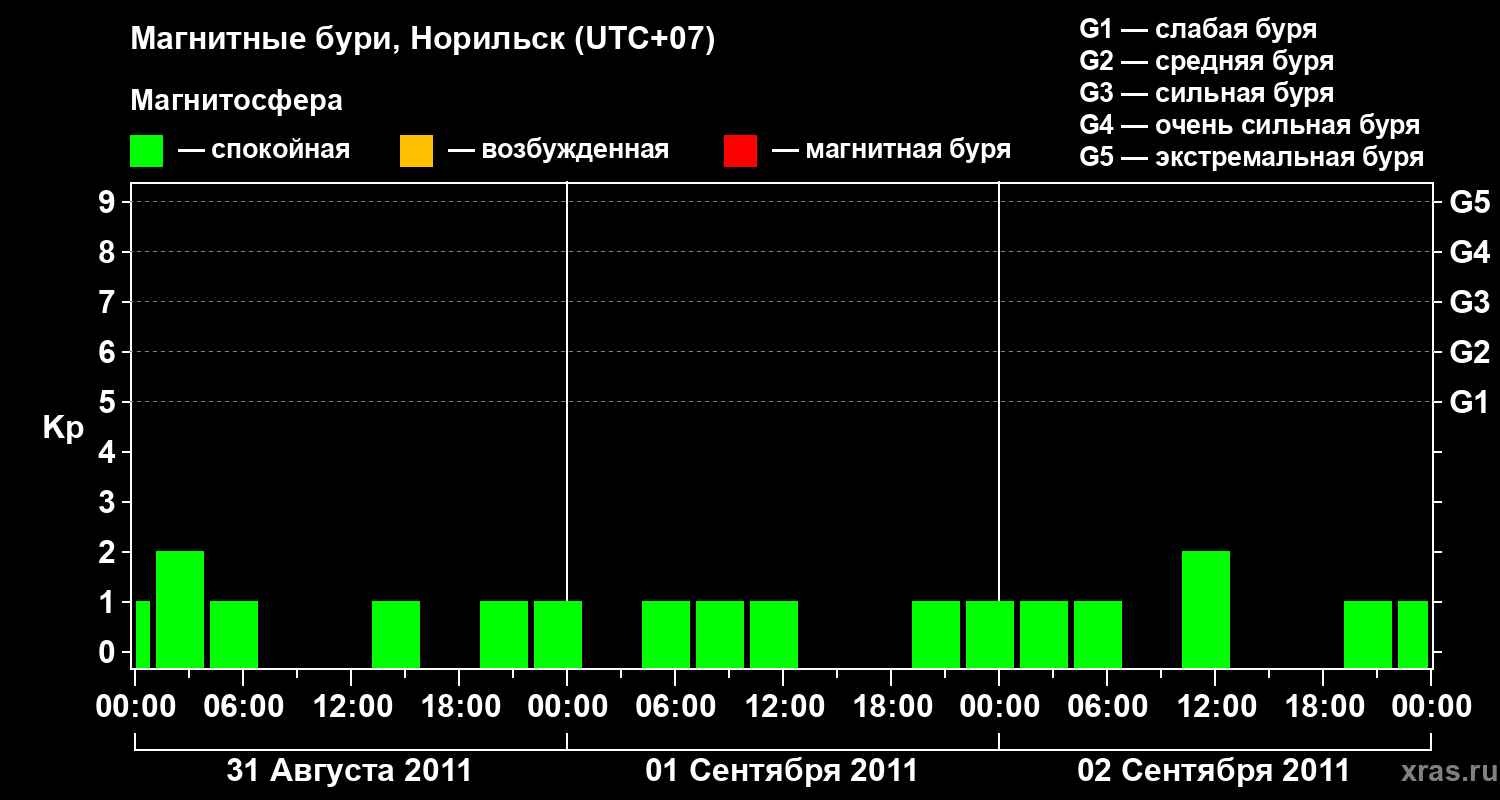Click the bar covering 06:00 on 01 Сентября
Viewport: 1500px width, 800px height.
tap(666, 634)
